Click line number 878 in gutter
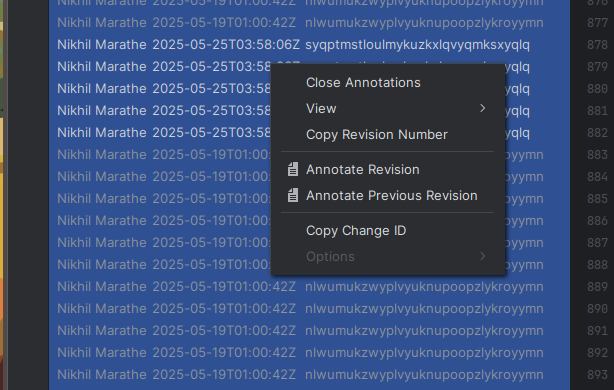 coord(598,45)
